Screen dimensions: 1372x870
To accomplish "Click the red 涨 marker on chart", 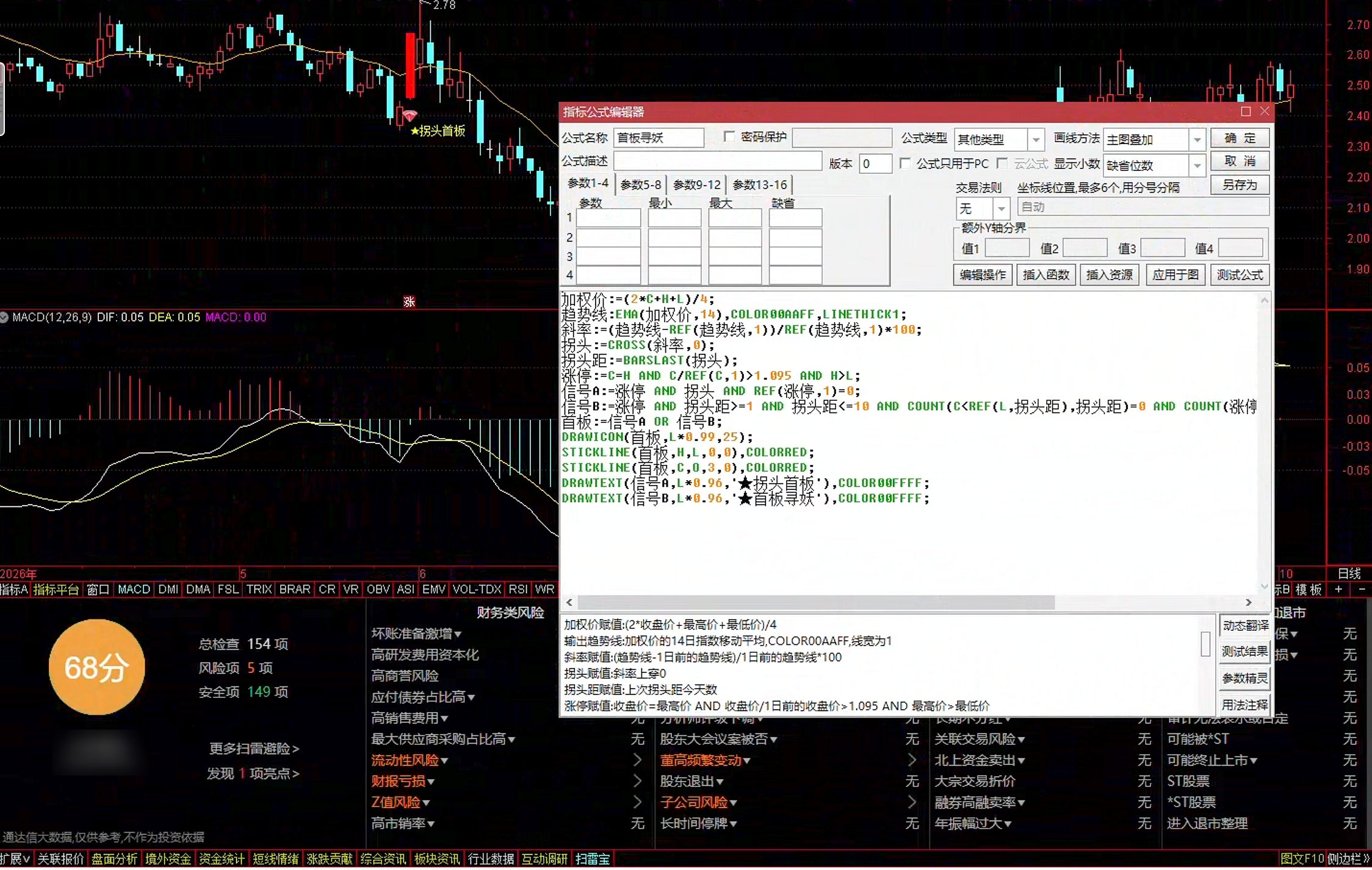I will click(x=409, y=301).
